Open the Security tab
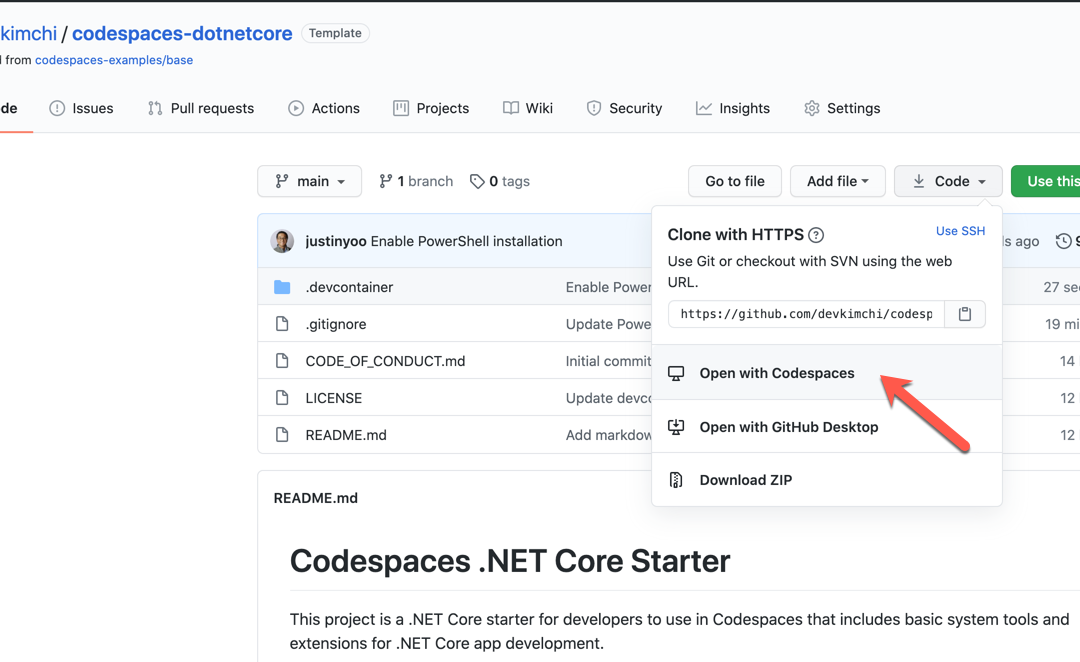Viewport: 1080px width, 662px height. [624, 108]
